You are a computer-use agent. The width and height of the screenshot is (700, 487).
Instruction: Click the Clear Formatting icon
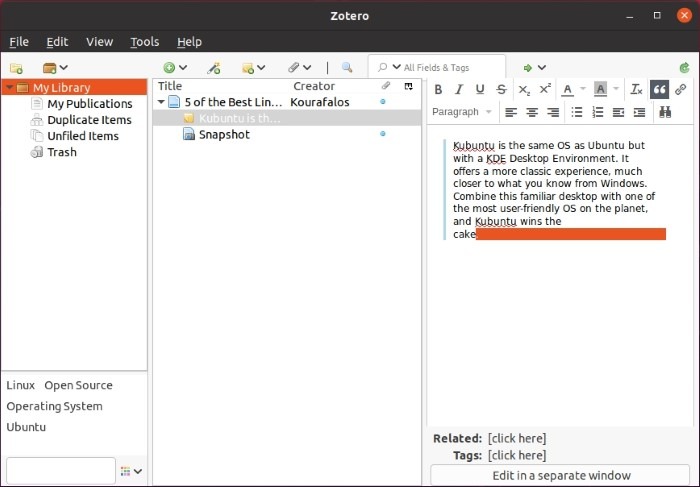(x=636, y=90)
